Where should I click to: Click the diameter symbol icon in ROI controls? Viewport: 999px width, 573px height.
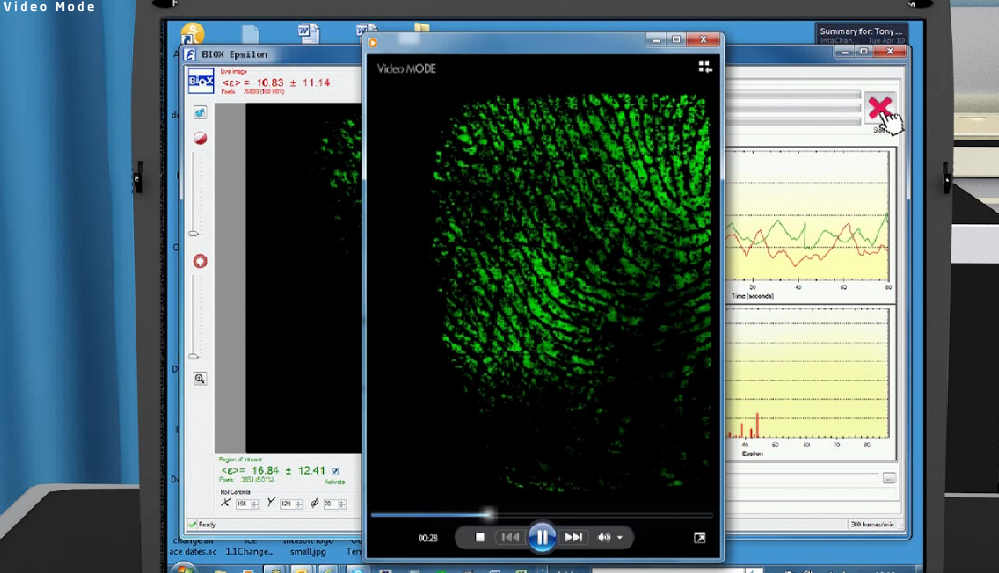[x=314, y=503]
